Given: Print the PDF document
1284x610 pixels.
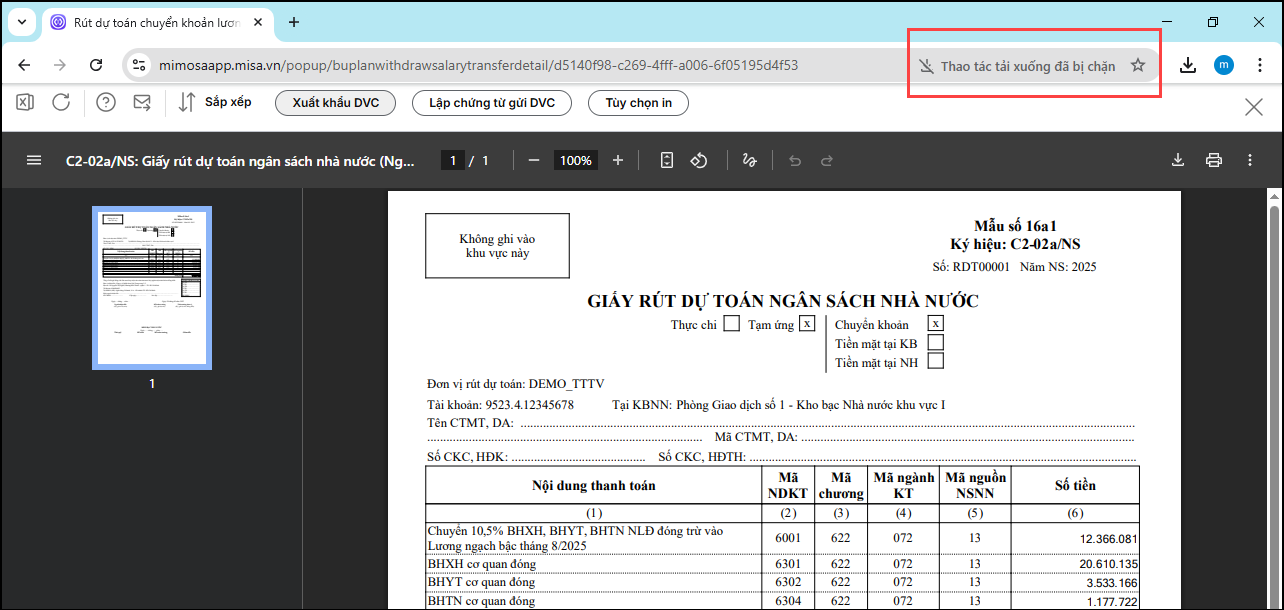Looking at the screenshot, I should click(x=1214, y=160).
